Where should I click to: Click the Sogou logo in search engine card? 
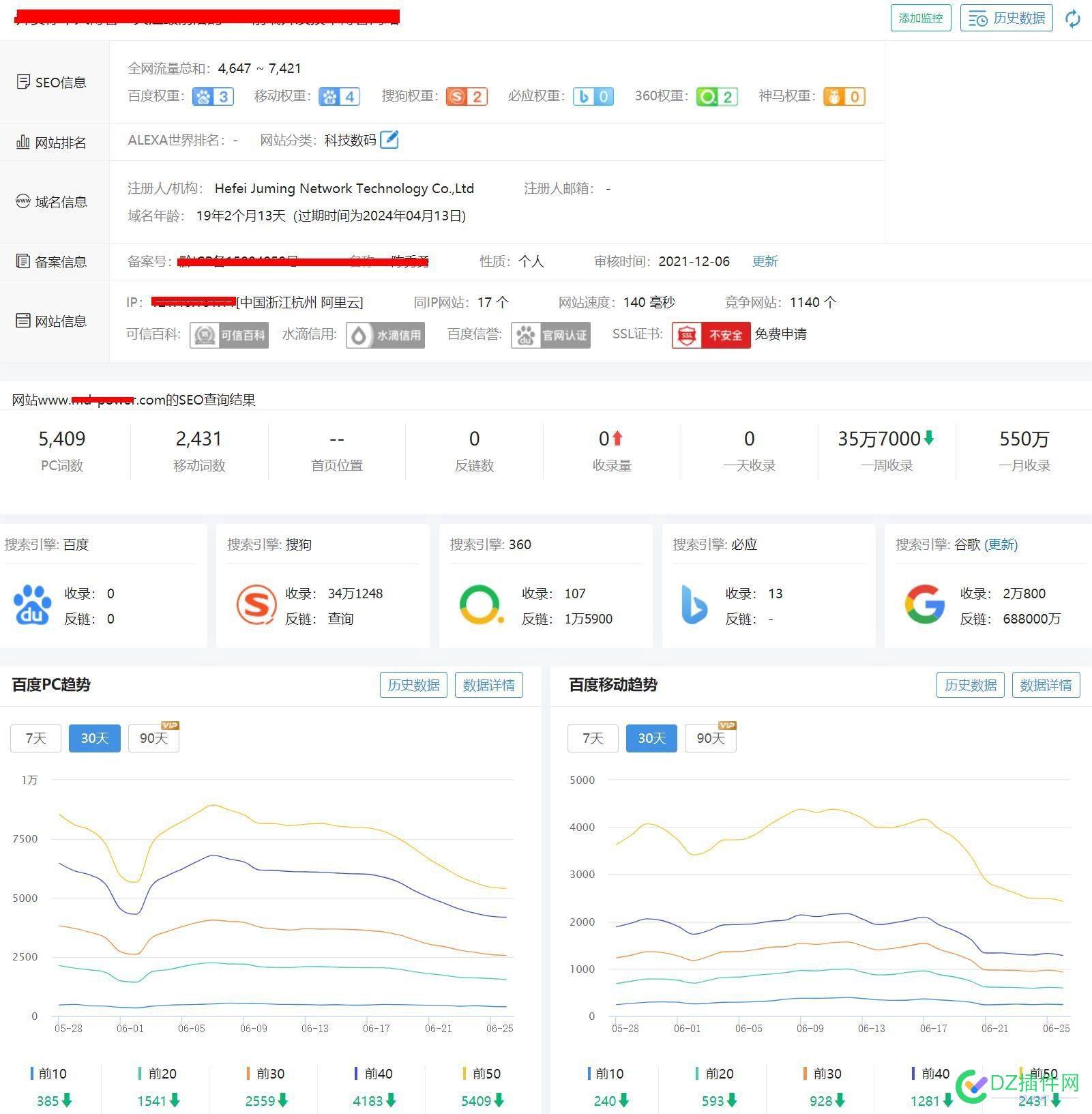click(x=256, y=605)
